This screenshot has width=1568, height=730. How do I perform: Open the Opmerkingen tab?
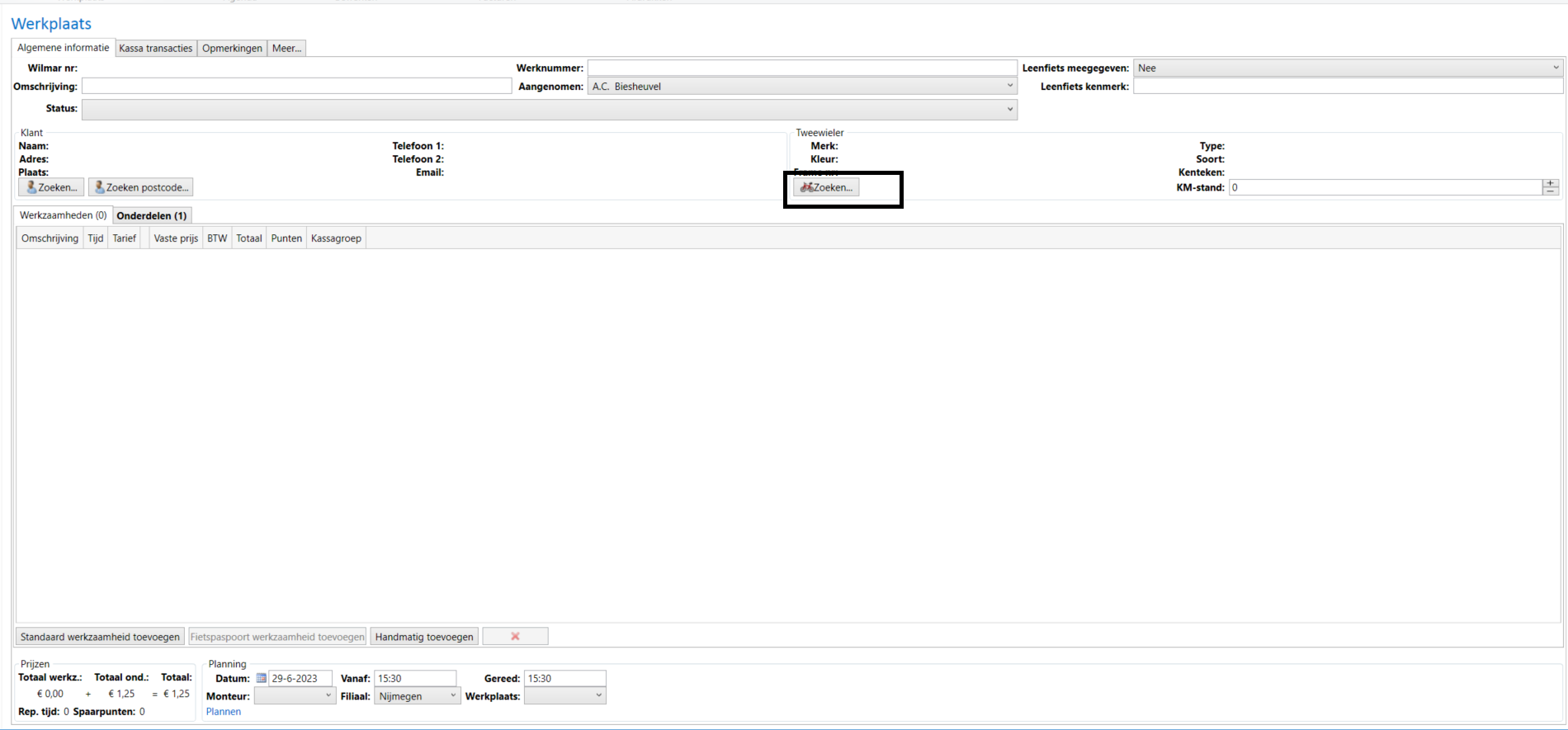coord(232,48)
